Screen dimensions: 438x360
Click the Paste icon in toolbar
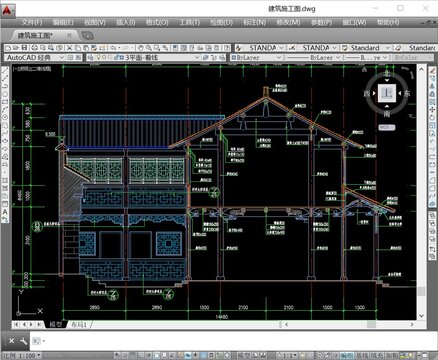[86, 48]
